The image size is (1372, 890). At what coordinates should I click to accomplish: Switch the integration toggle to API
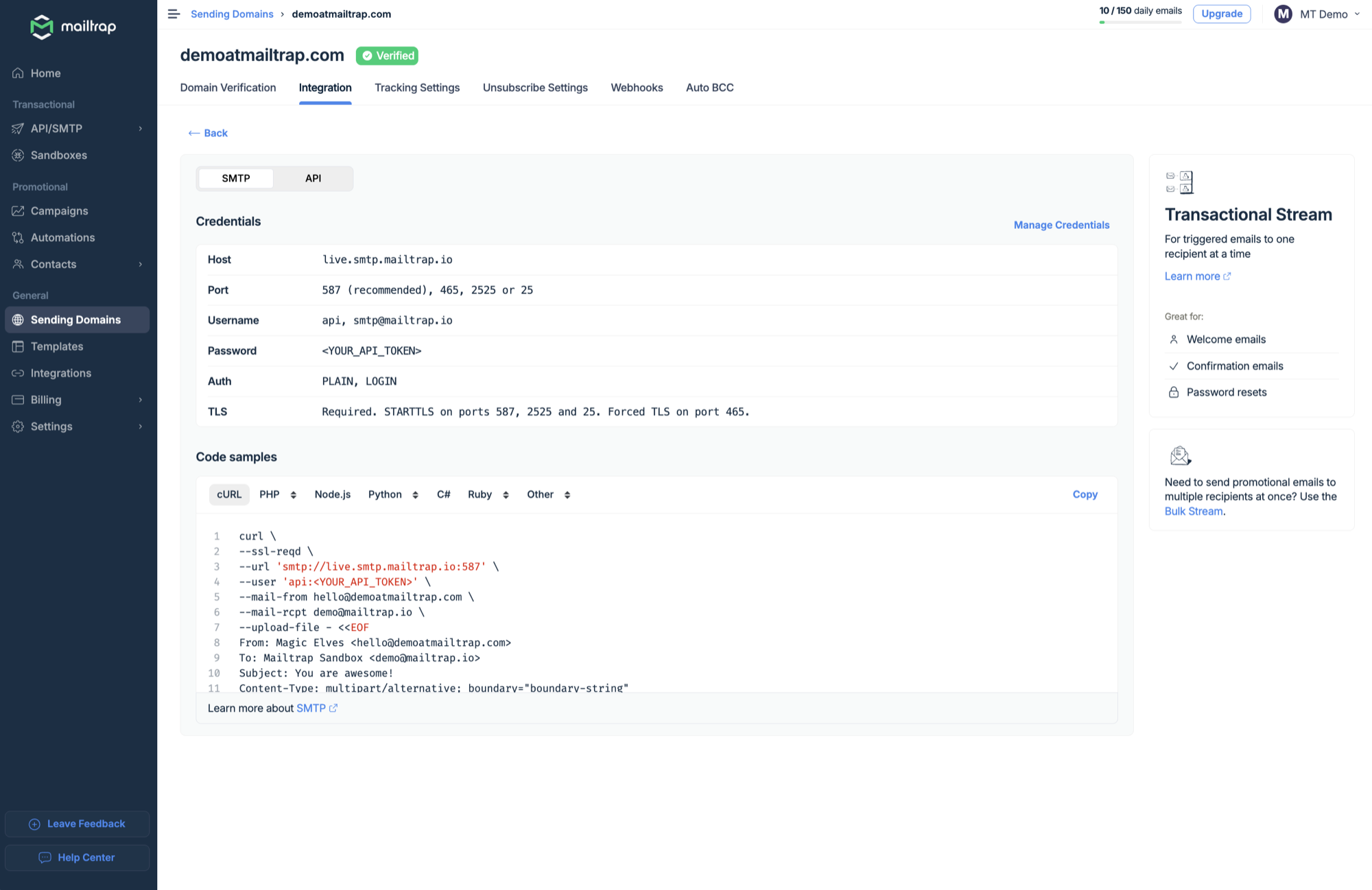click(313, 178)
